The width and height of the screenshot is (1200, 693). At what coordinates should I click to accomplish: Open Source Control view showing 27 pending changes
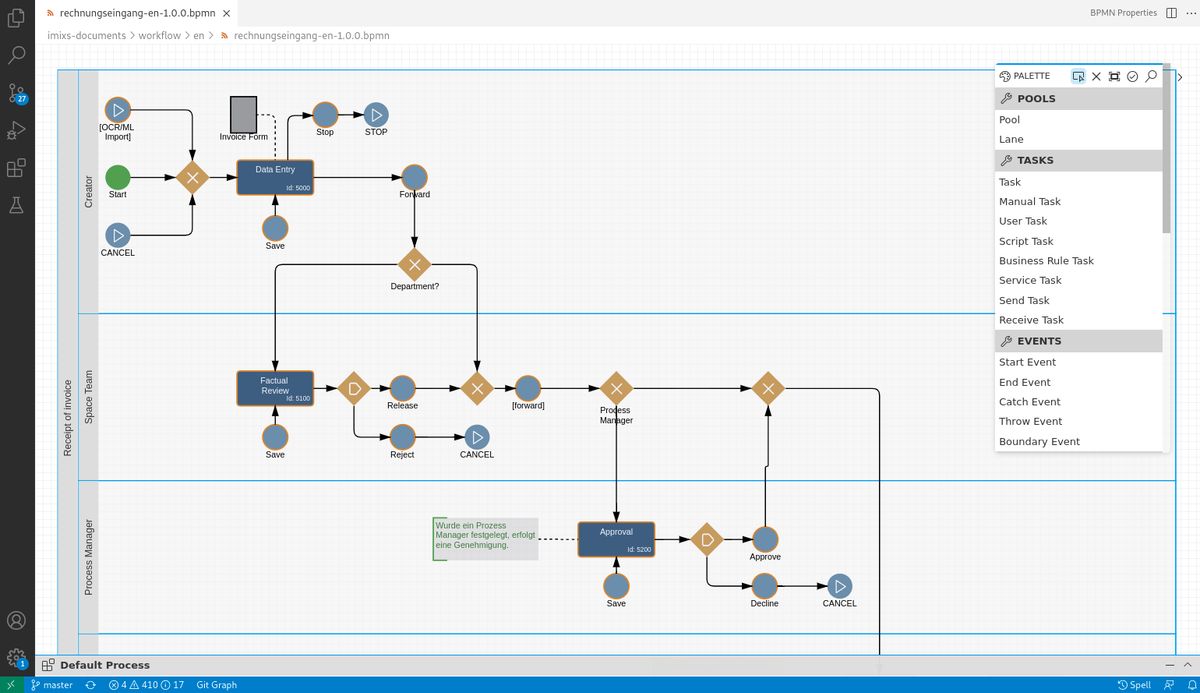(14, 96)
